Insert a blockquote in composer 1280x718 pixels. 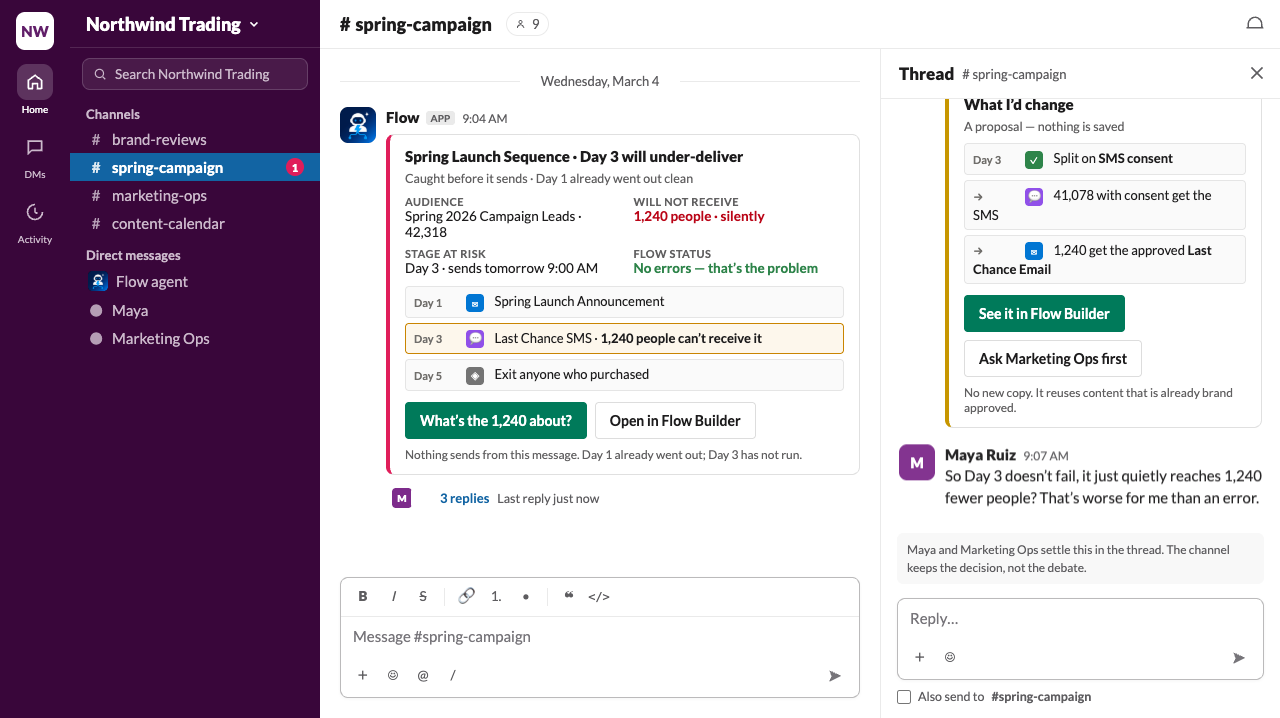pyautogui.click(x=569, y=596)
